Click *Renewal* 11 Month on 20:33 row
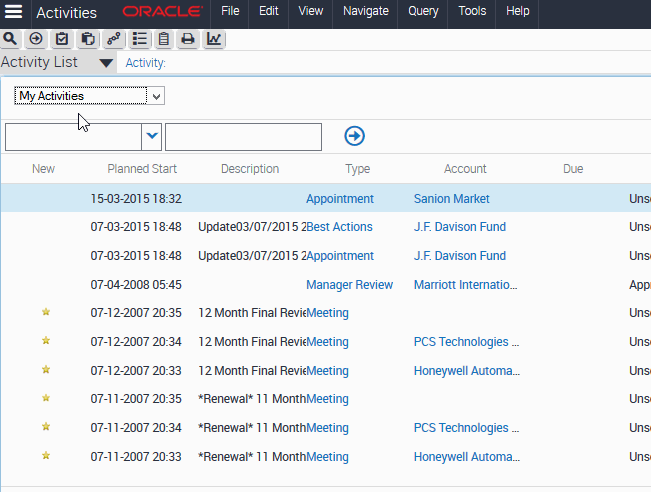Screen dimensions: 651x492 tap(252, 457)
